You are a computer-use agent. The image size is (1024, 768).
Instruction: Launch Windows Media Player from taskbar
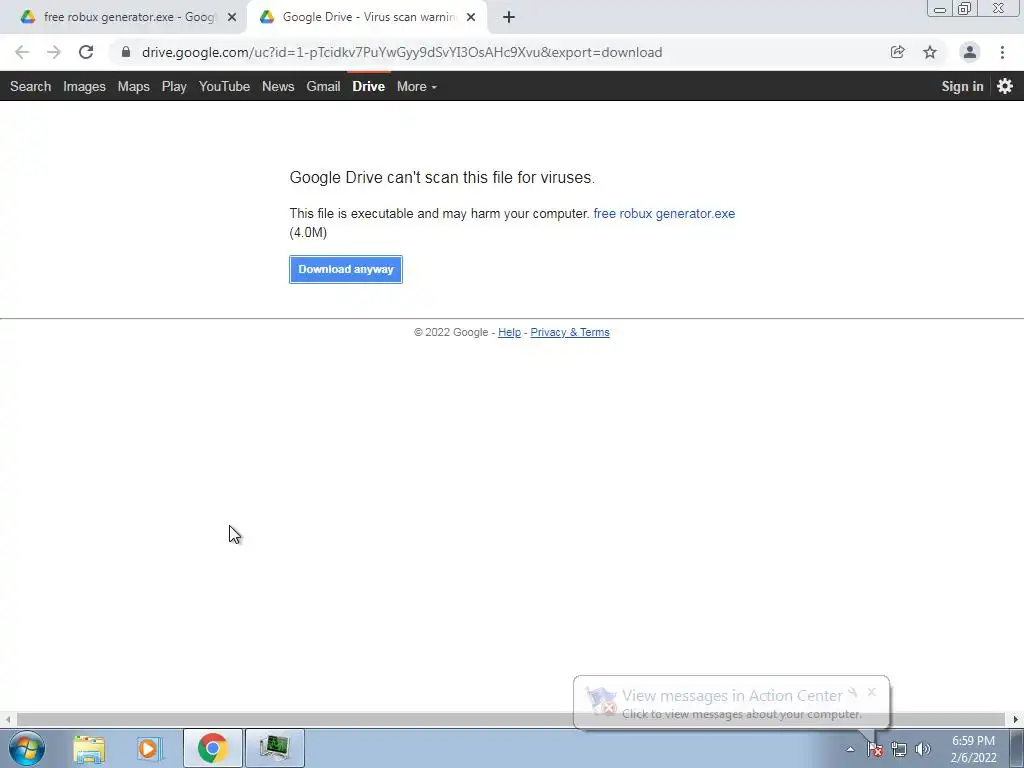pos(148,748)
